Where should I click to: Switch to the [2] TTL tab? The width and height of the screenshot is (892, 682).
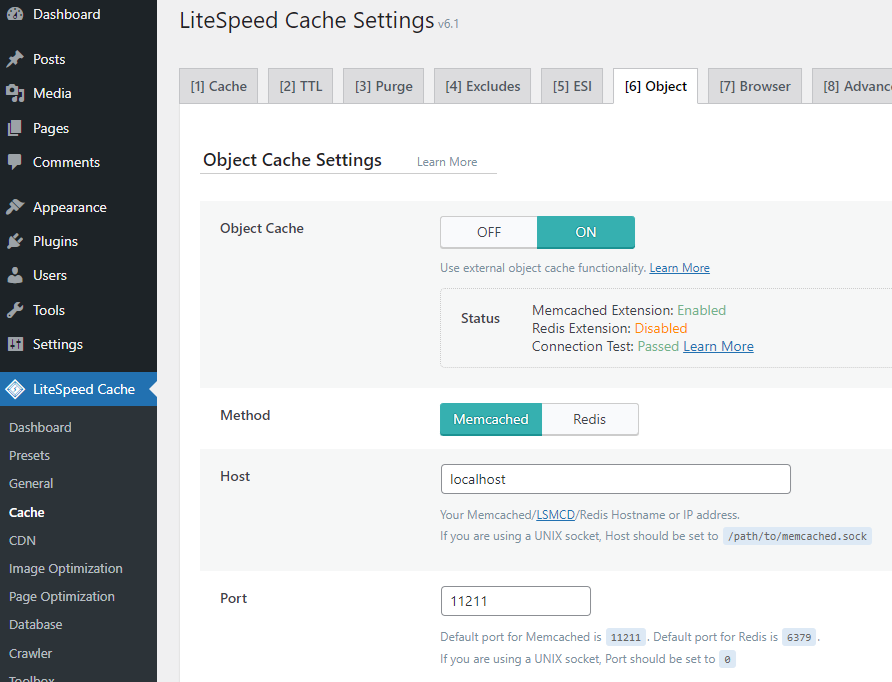click(x=300, y=86)
